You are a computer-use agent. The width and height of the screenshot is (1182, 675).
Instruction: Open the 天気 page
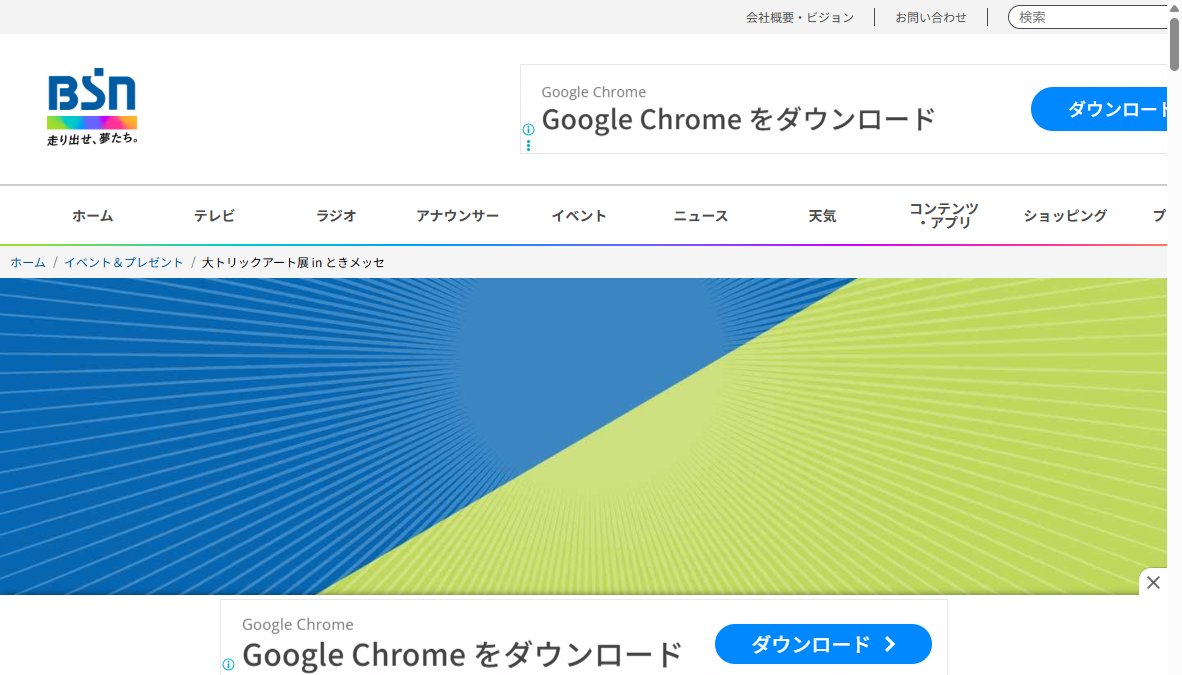point(822,216)
